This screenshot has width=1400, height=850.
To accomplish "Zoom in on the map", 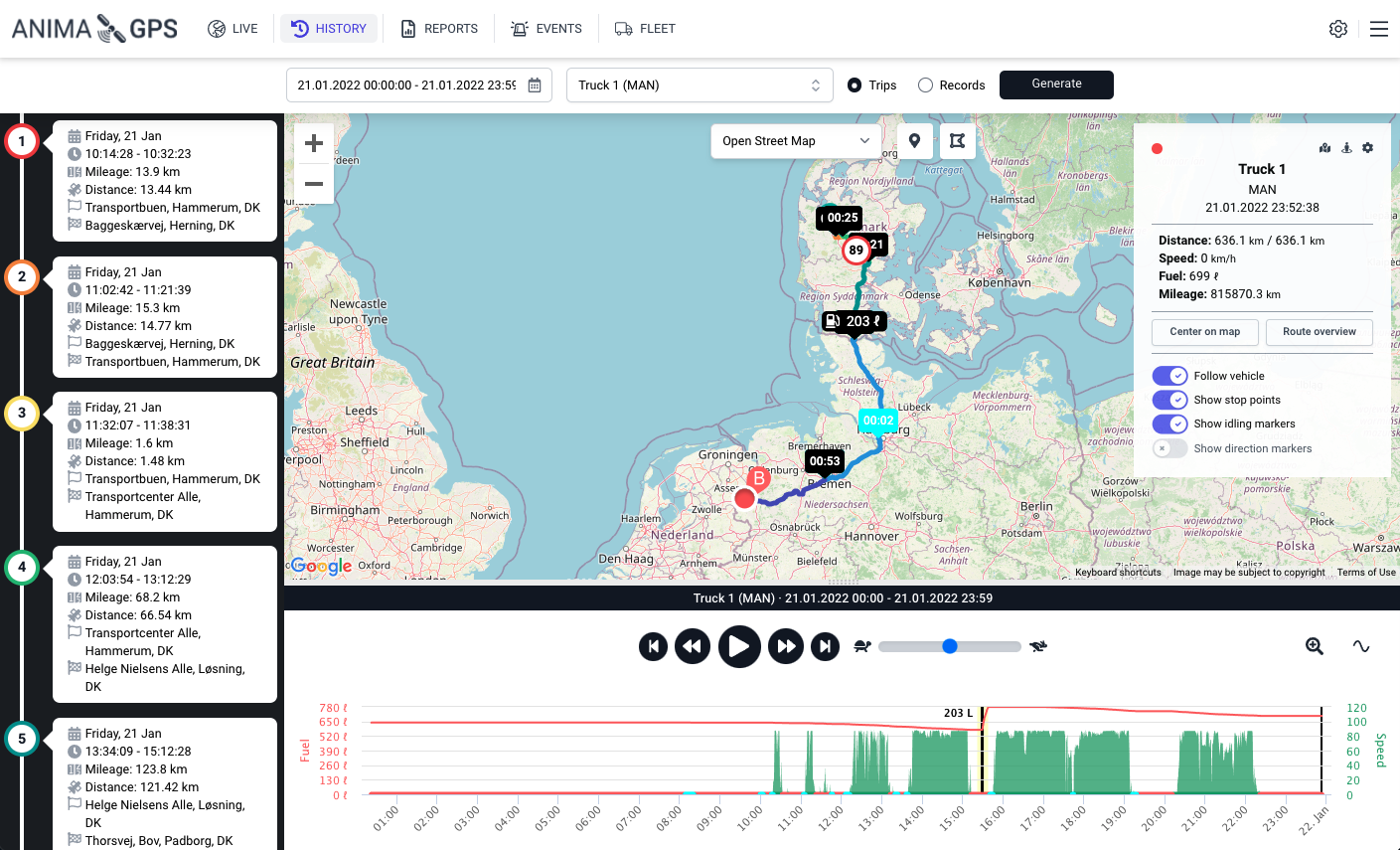I will [314, 143].
